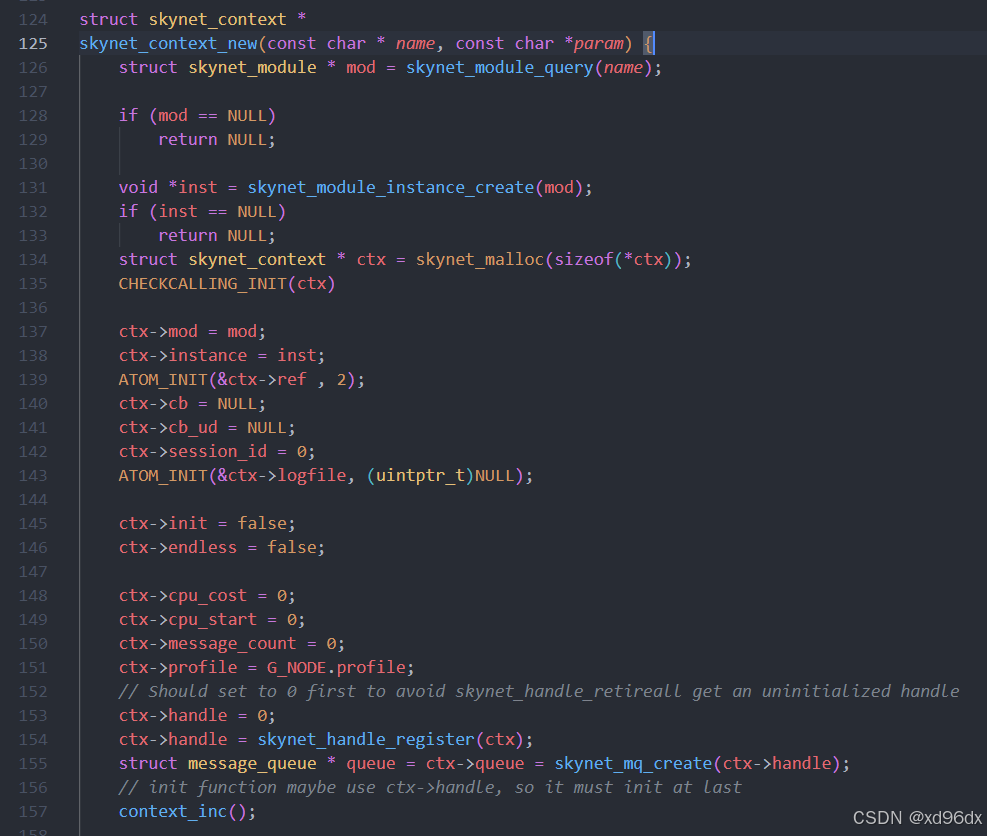Screen dimensions: 987x836
Task: Click skynet_mq_create on line 155
Action: (x=633, y=763)
